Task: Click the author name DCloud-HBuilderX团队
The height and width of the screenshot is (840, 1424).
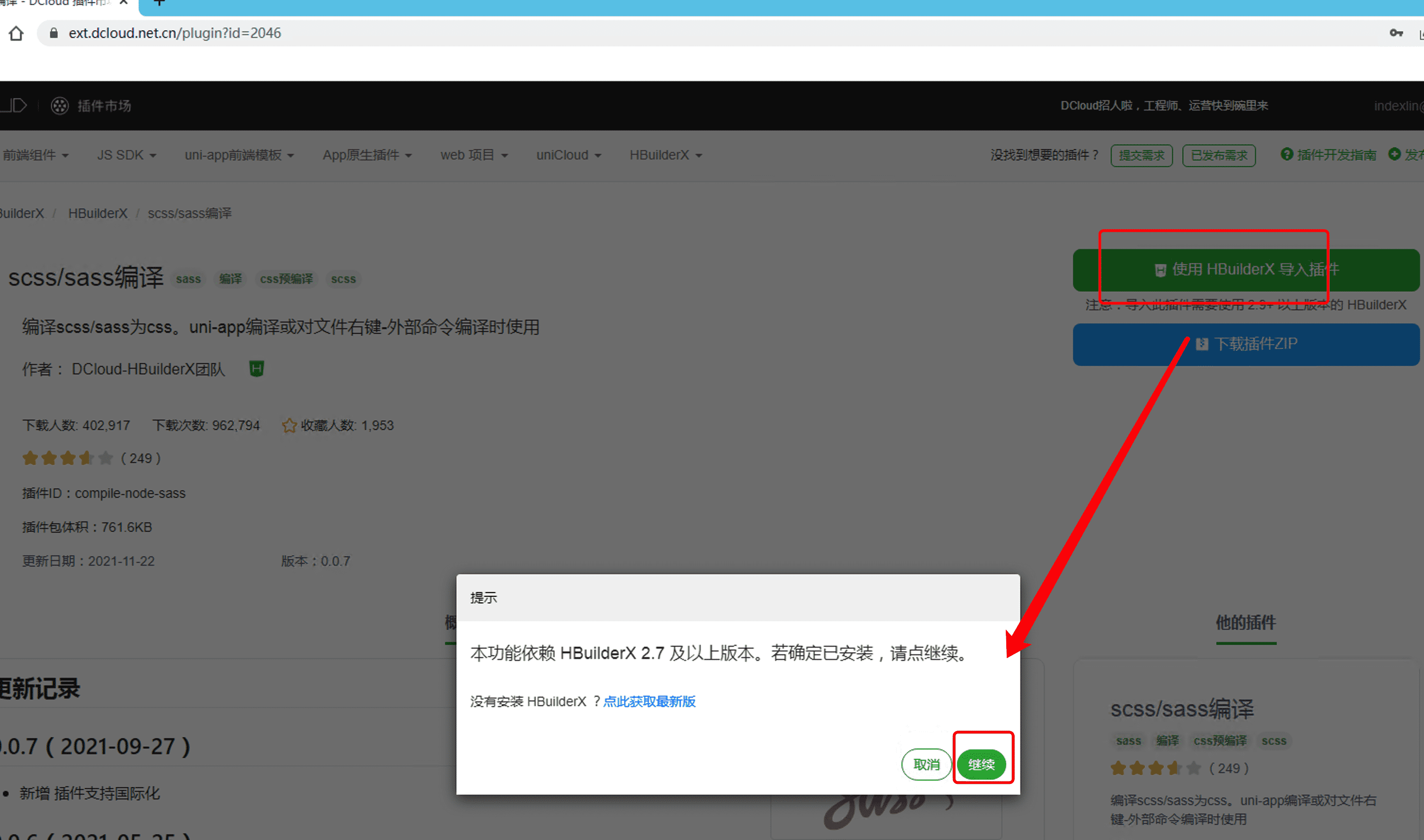Action: point(149,369)
